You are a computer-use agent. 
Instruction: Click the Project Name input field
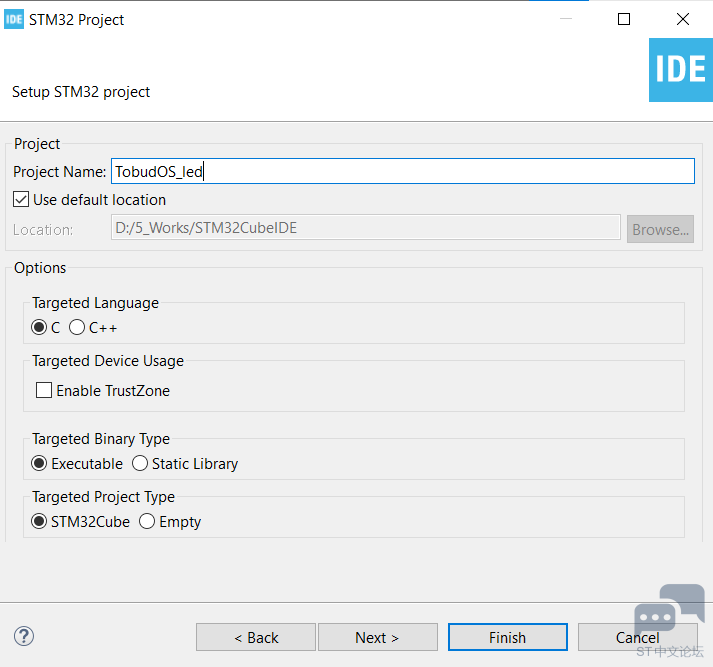point(403,171)
